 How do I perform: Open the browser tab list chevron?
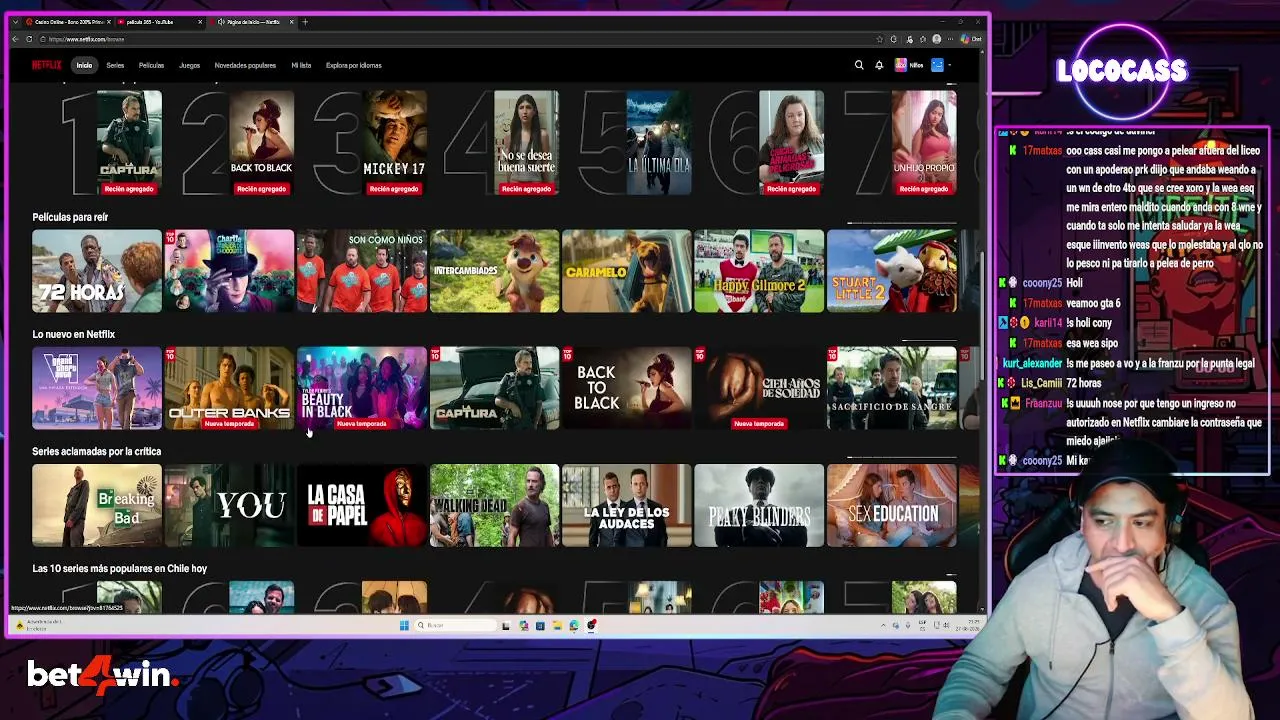(x=15, y=22)
